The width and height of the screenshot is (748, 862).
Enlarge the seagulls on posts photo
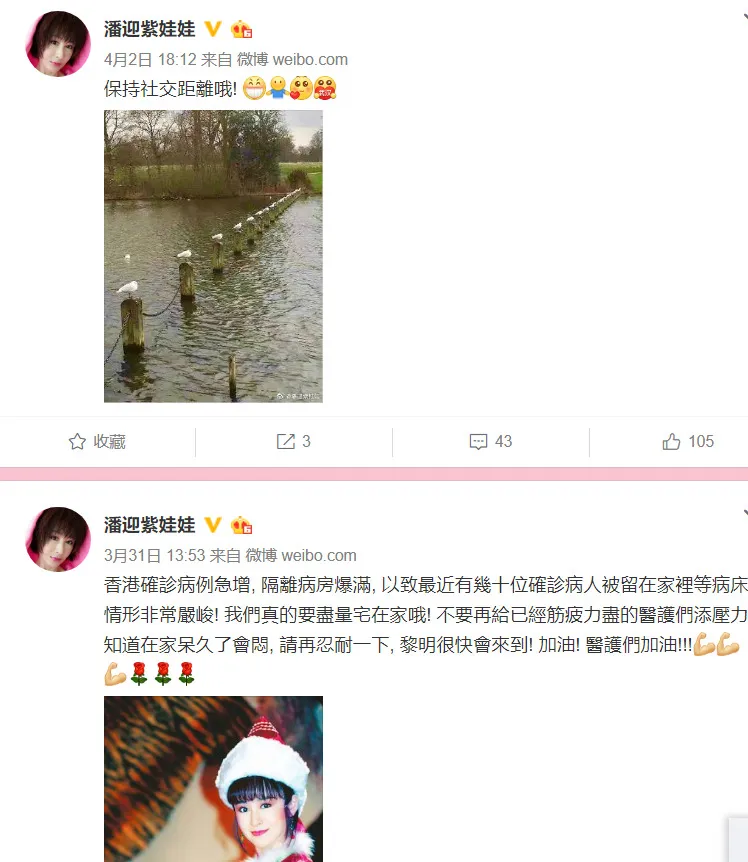coord(213,256)
